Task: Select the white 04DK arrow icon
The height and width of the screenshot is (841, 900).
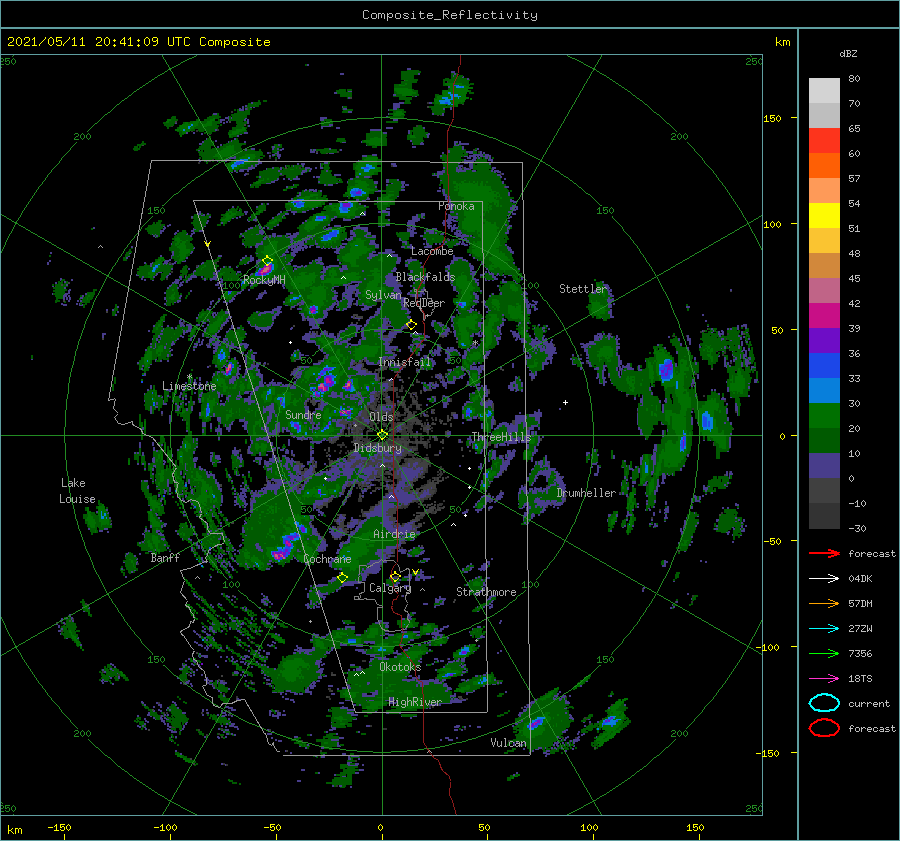Action: point(824,579)
